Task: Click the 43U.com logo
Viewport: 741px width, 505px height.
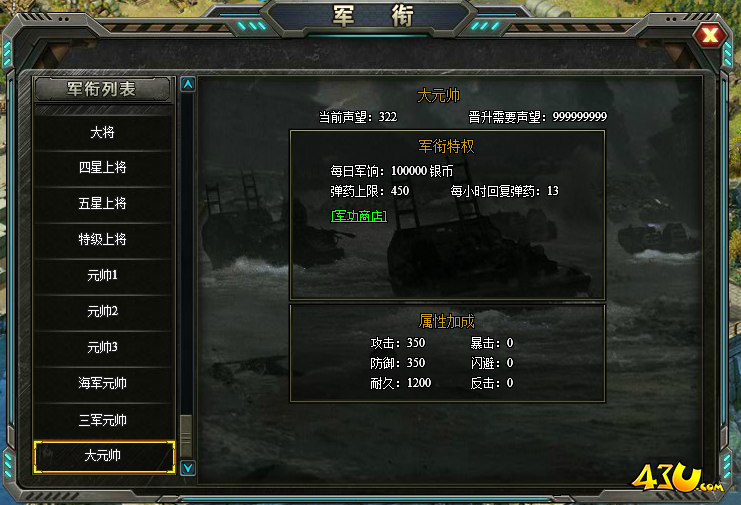Action: coord(677,478)
